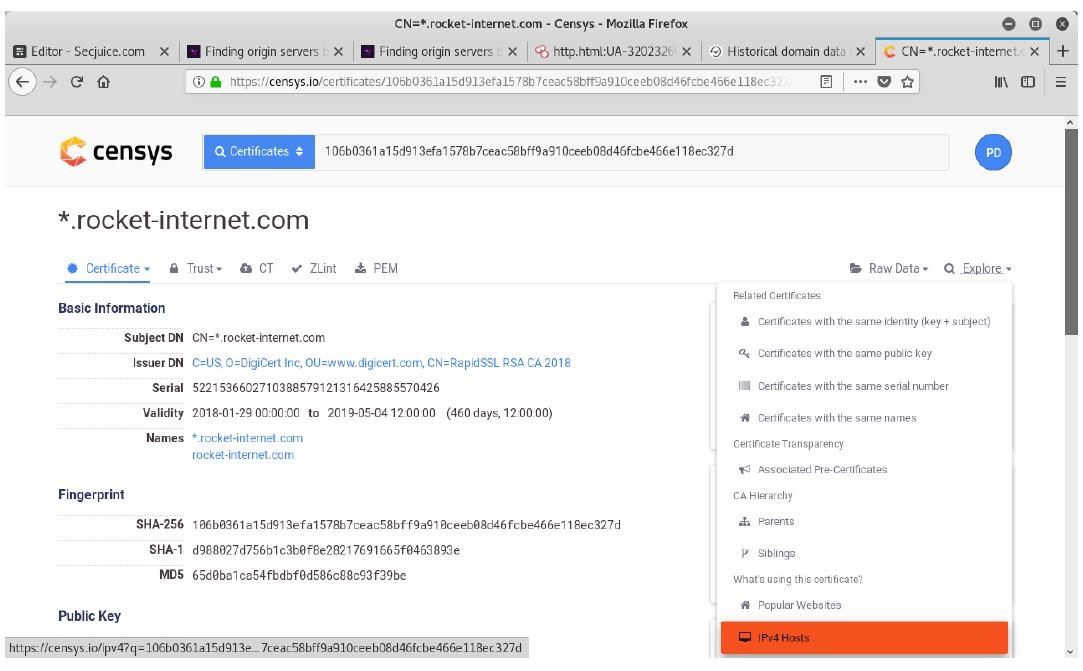Click the browser forward arrow

pyautogui.click(x=50, y=82)
